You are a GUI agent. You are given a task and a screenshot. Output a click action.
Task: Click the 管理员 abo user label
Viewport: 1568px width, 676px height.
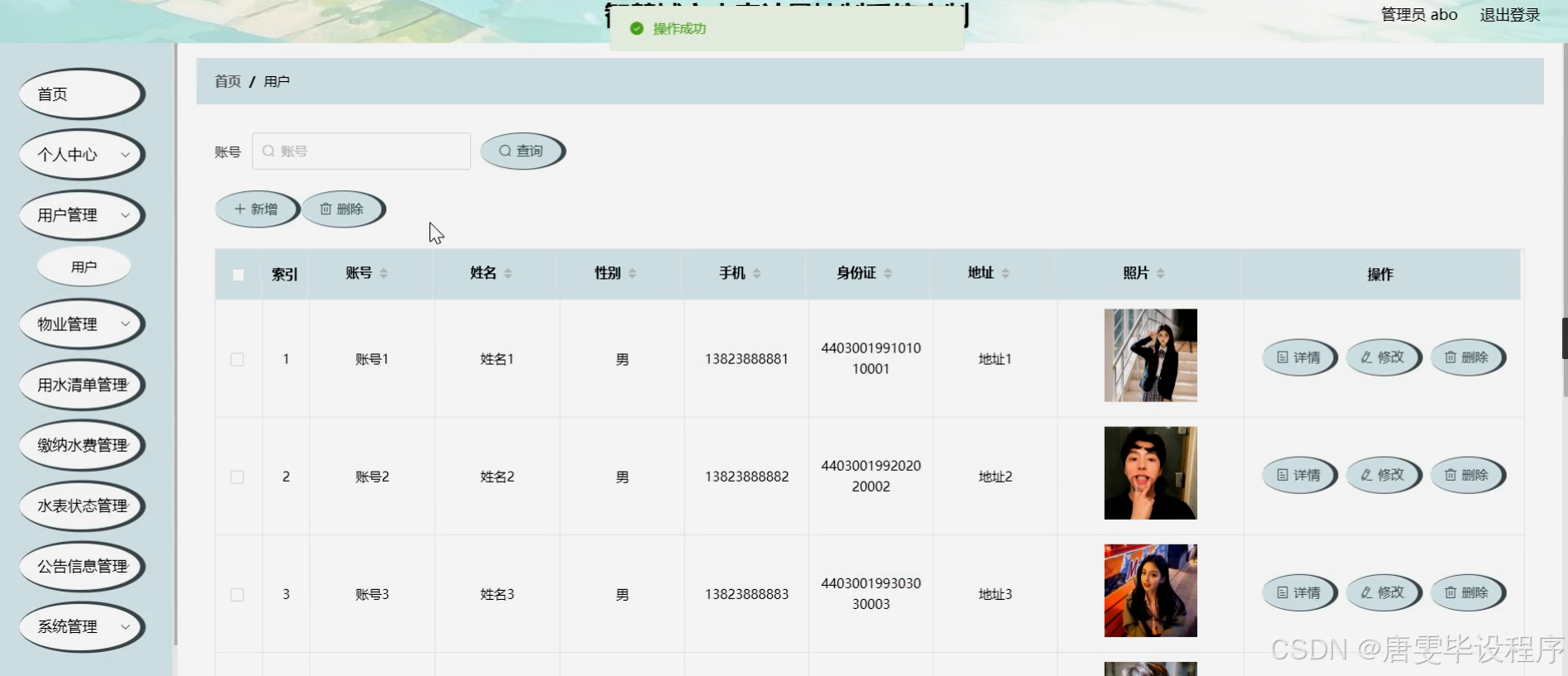click(x=1419, y=15)
